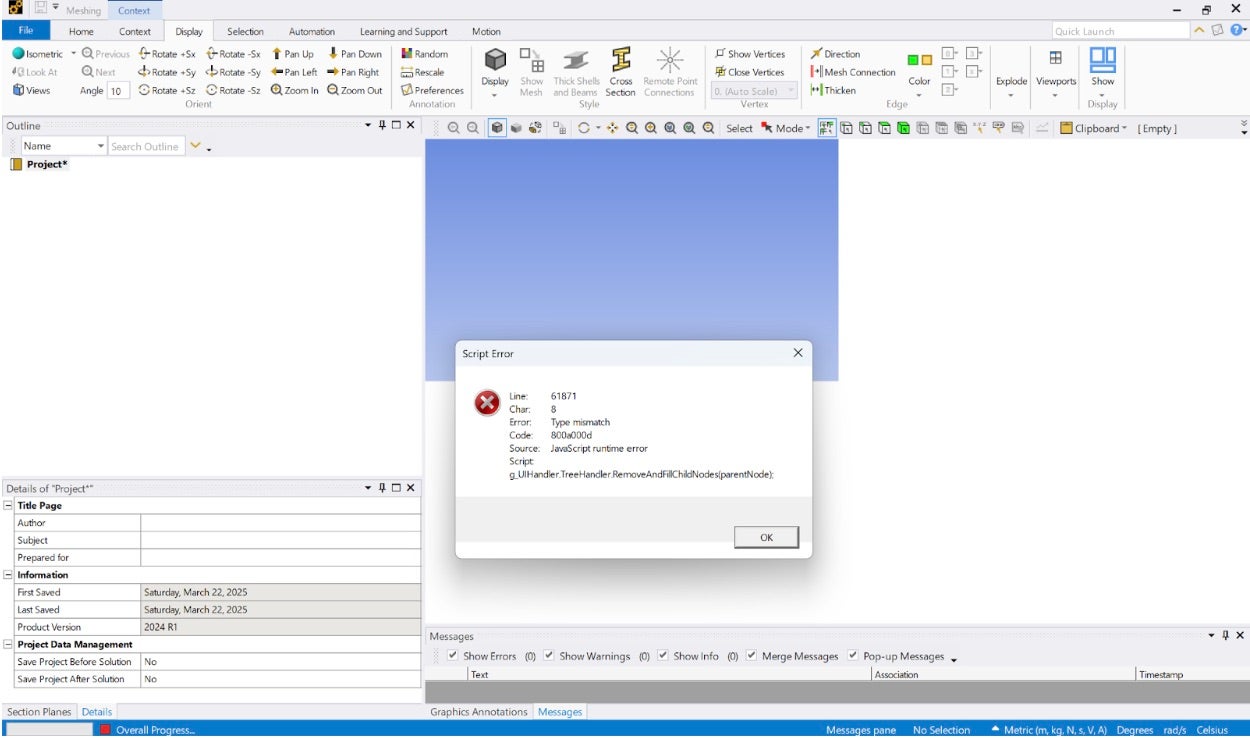Click the Cross Section icon
1250x738 pixels.
620,61
